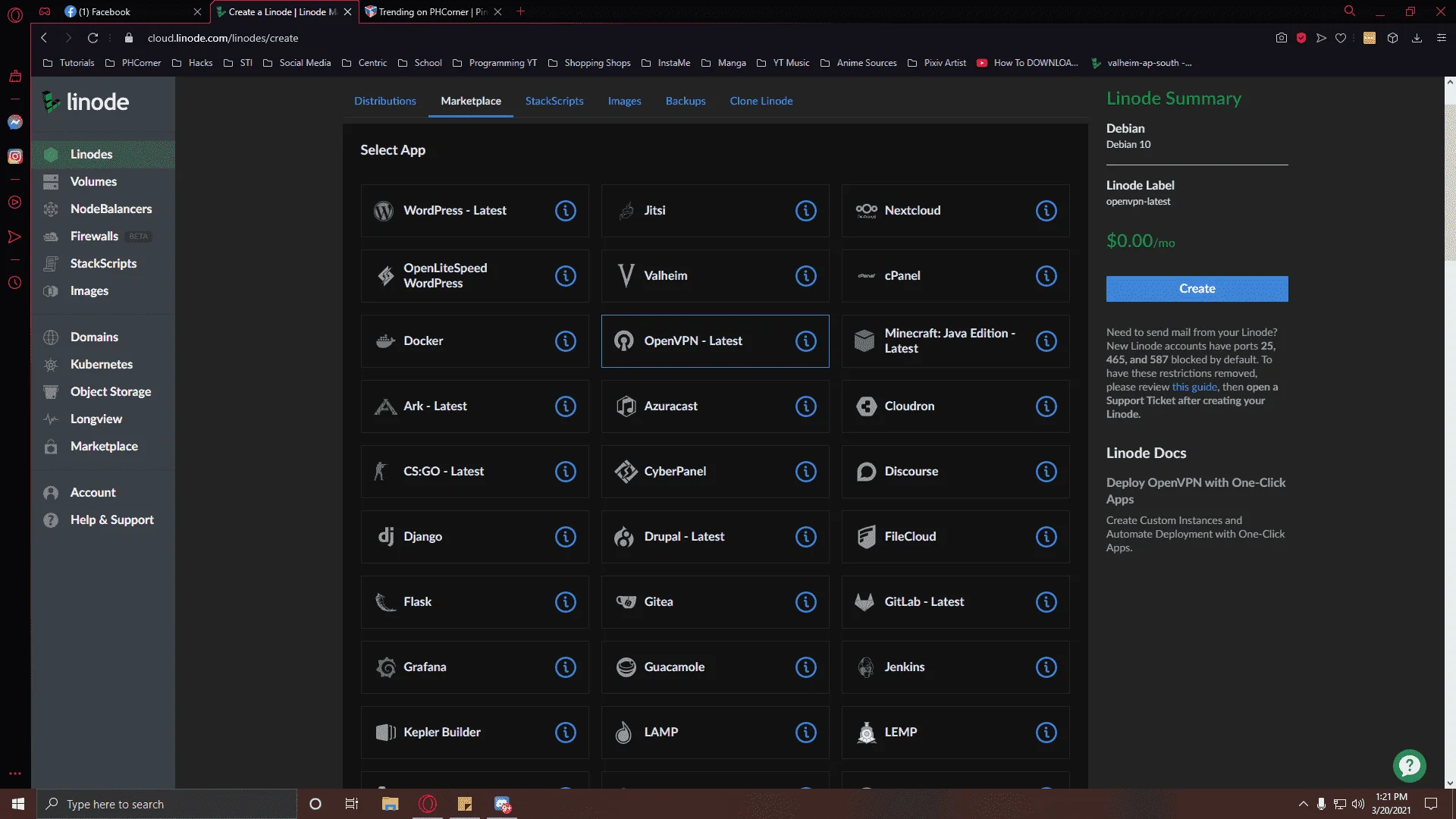
Task: Go to Object Storage
Action: click(x=103, y=392)
